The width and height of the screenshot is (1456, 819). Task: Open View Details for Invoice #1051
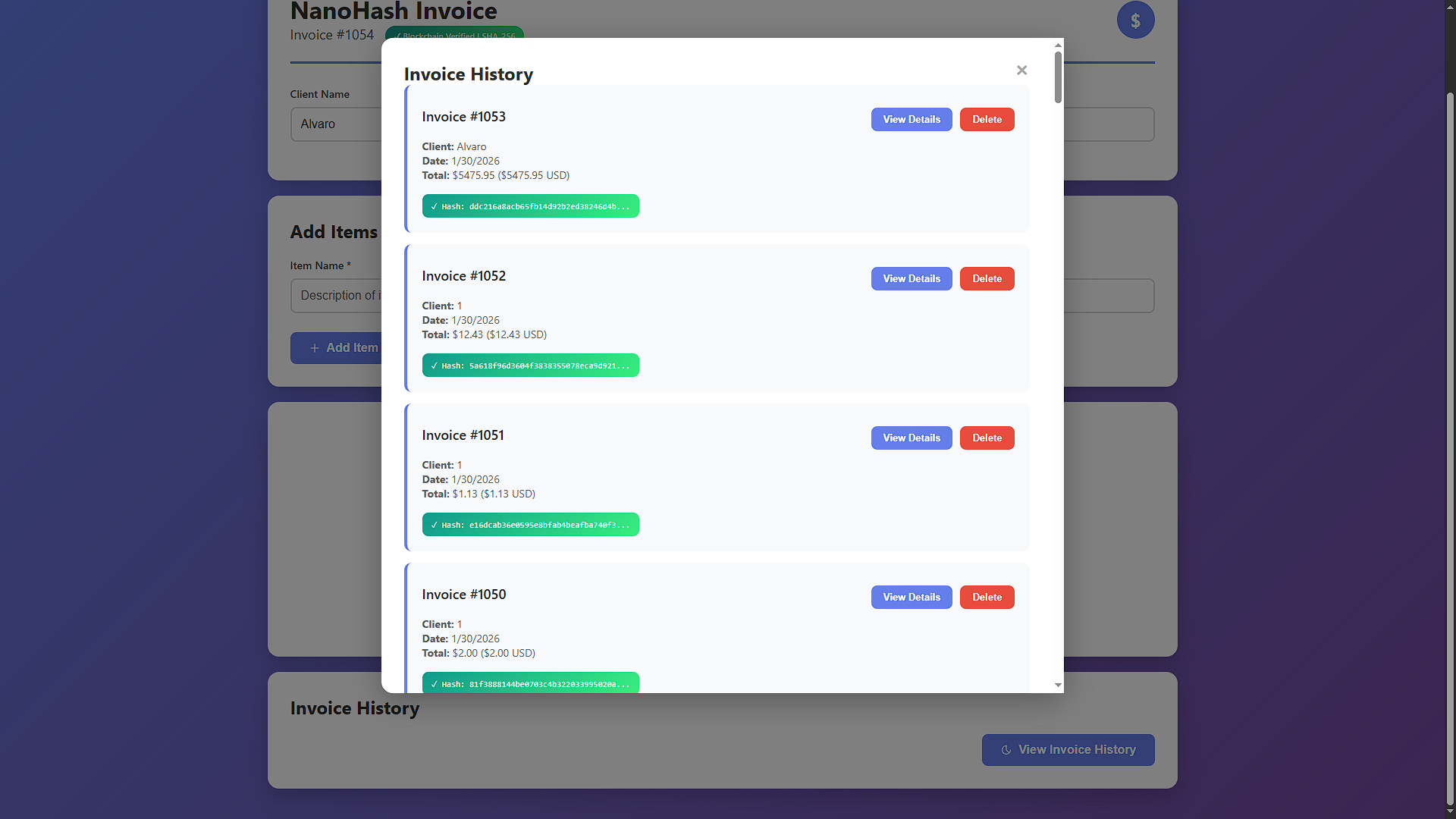911,438
